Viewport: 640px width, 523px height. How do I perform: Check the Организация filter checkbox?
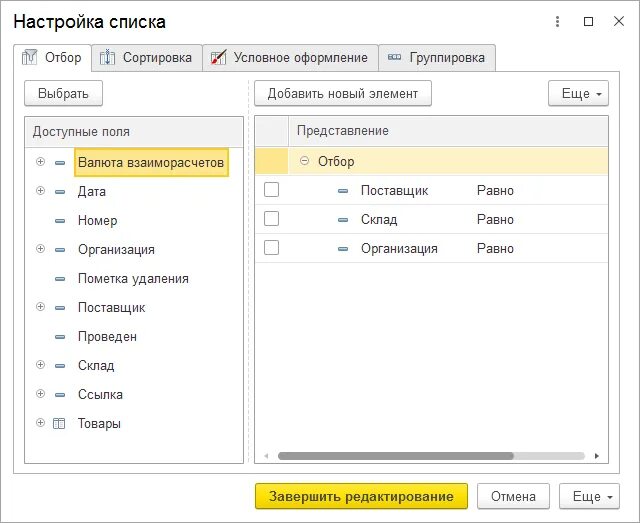point(271,248)
